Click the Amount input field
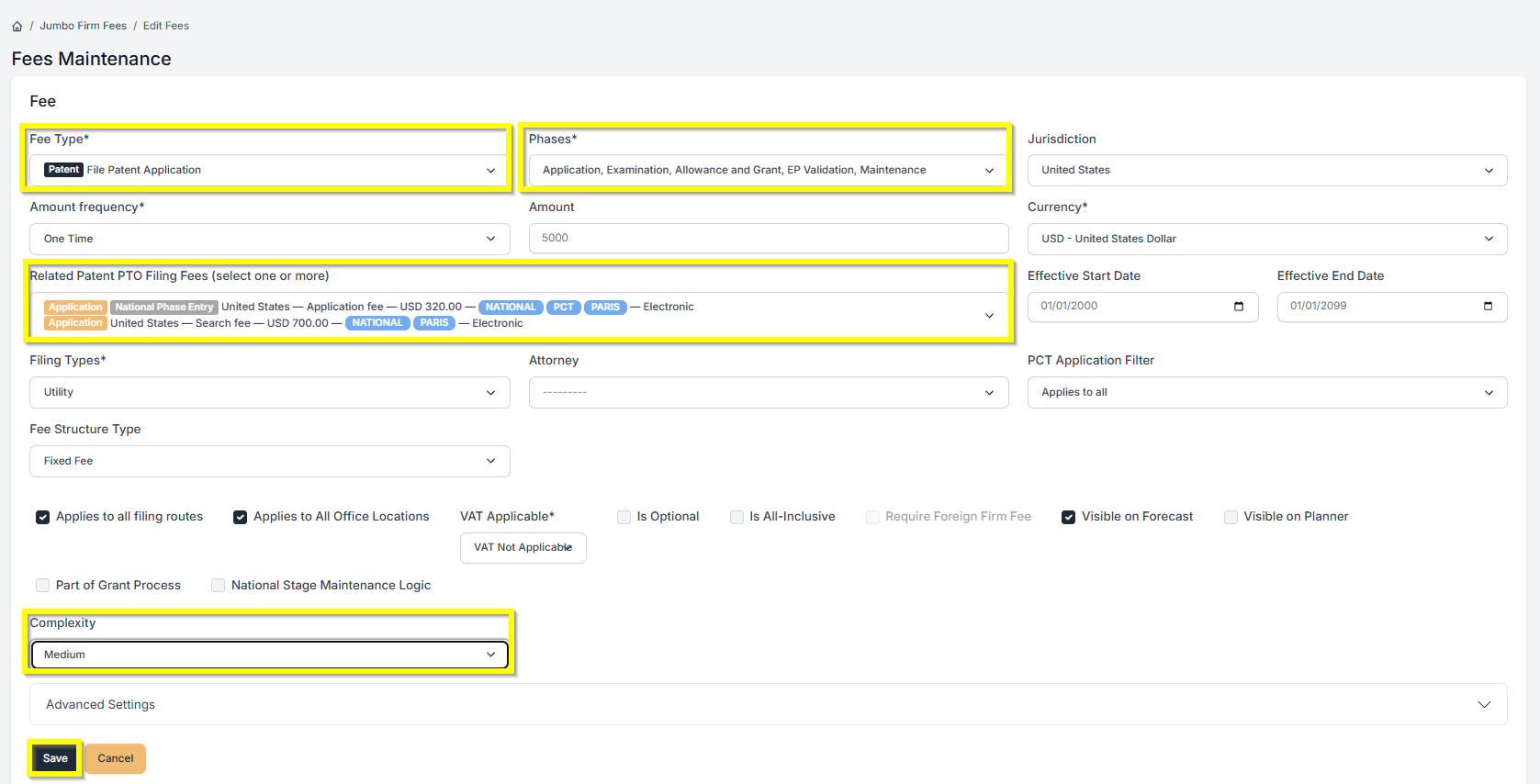Screen dimensions: 1540x784 (x=768, y=239)
